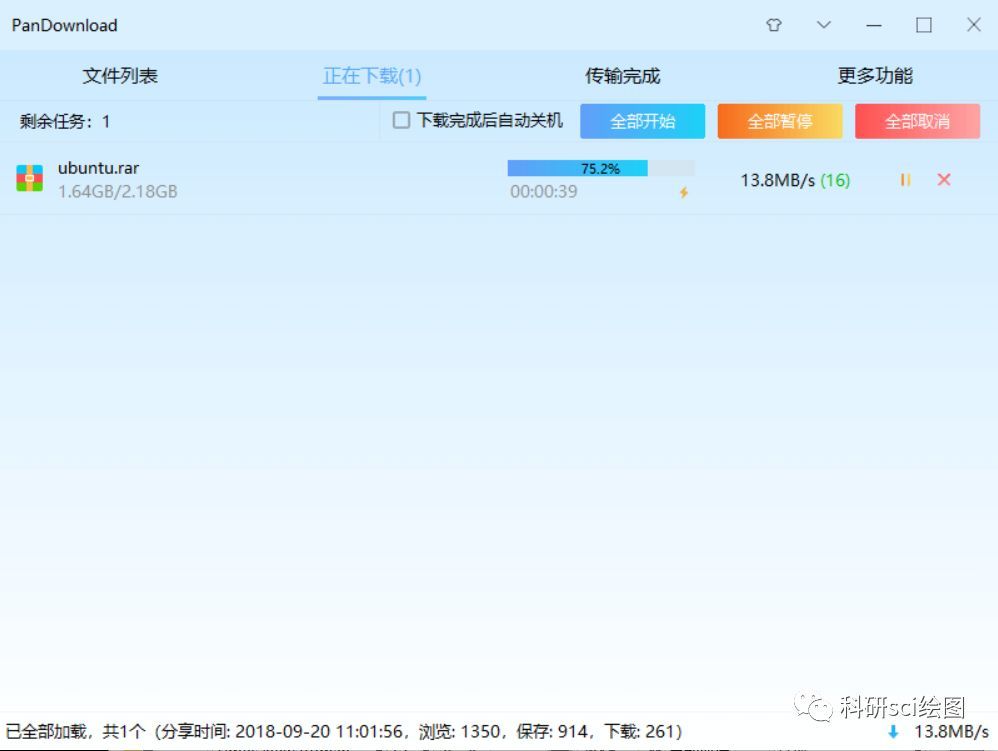Click the 全部开始 button
The height and width of the screenshot is (751, 998).
click(642, 121)
